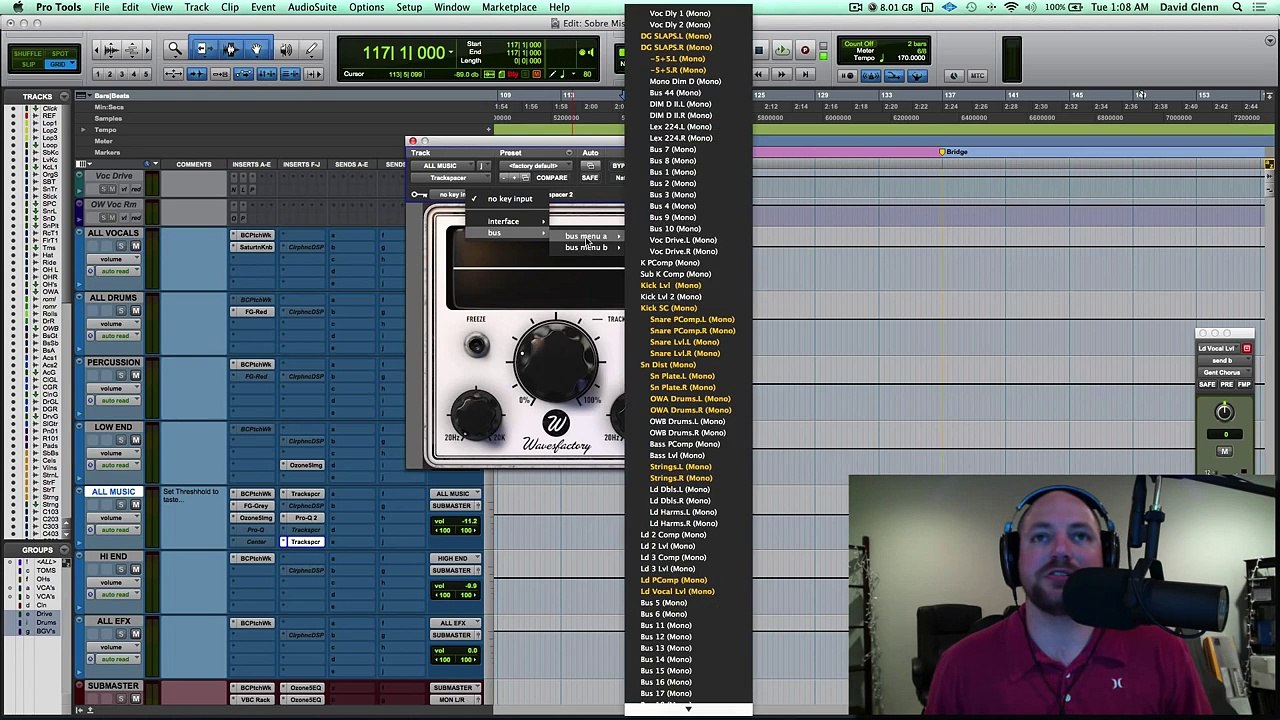Image resolution: width=1280 pixels, height=720 pixels.
Task: Open plugin track selector ALL MUSIC
Action: tap(441, 165)
